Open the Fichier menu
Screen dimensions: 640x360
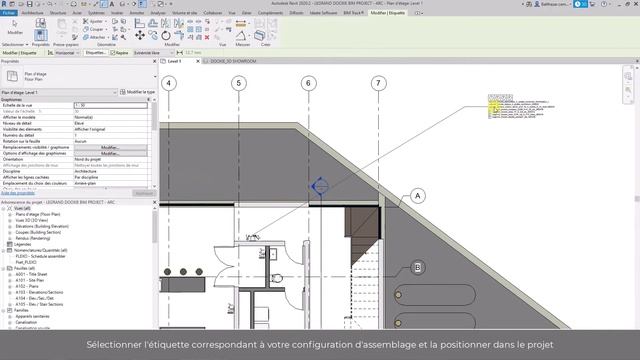click(9, 13)
